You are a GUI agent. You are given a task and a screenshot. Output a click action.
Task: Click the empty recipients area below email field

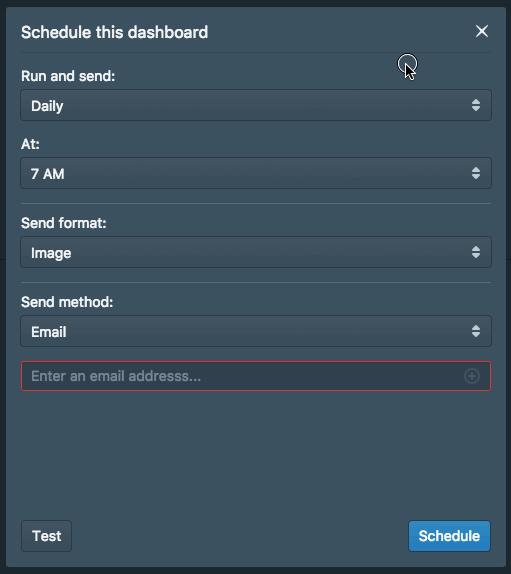[256, 454]
